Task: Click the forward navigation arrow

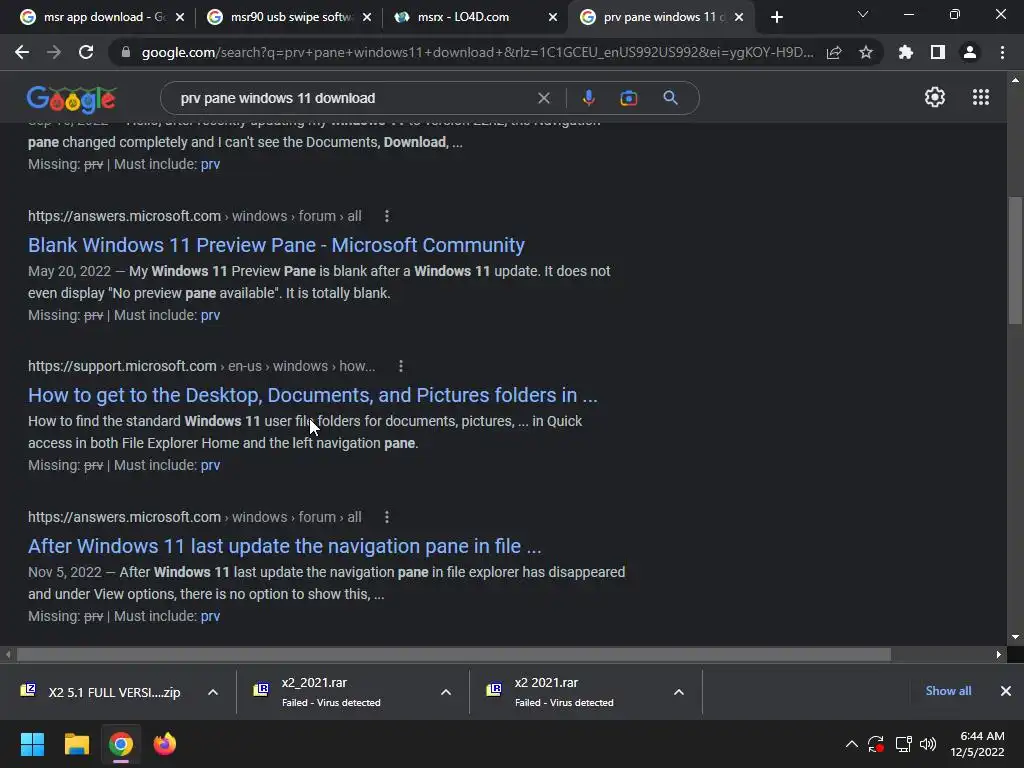Action: pyautogui.click(x=54, y=52)
